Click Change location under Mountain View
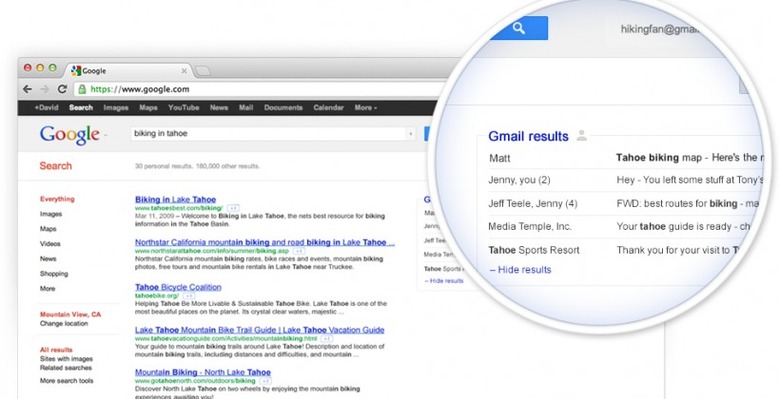Screen dimensions: 780x399 (x=64, y=323)
